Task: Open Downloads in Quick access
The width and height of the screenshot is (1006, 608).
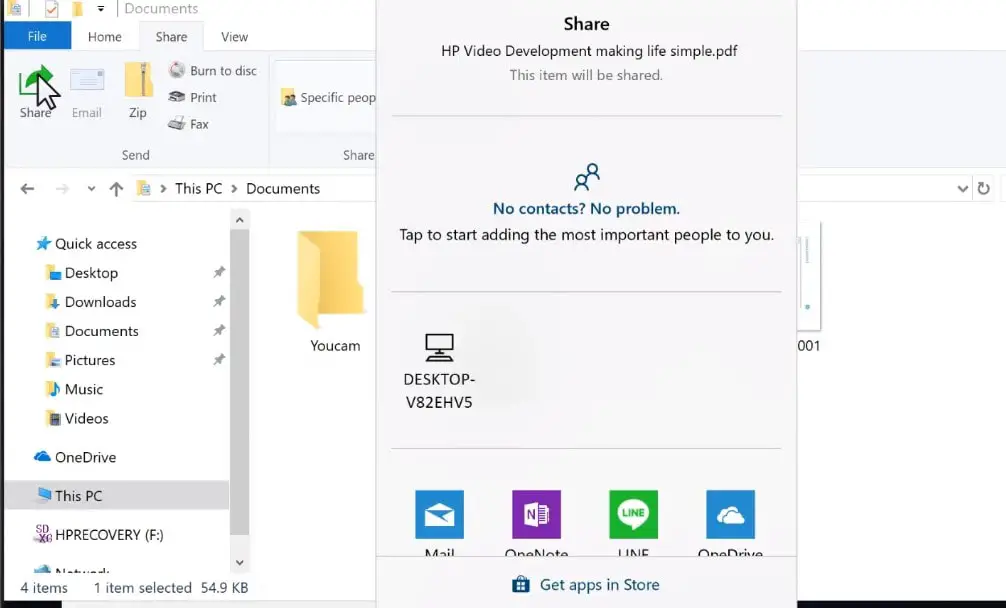Action: [90, 301]
